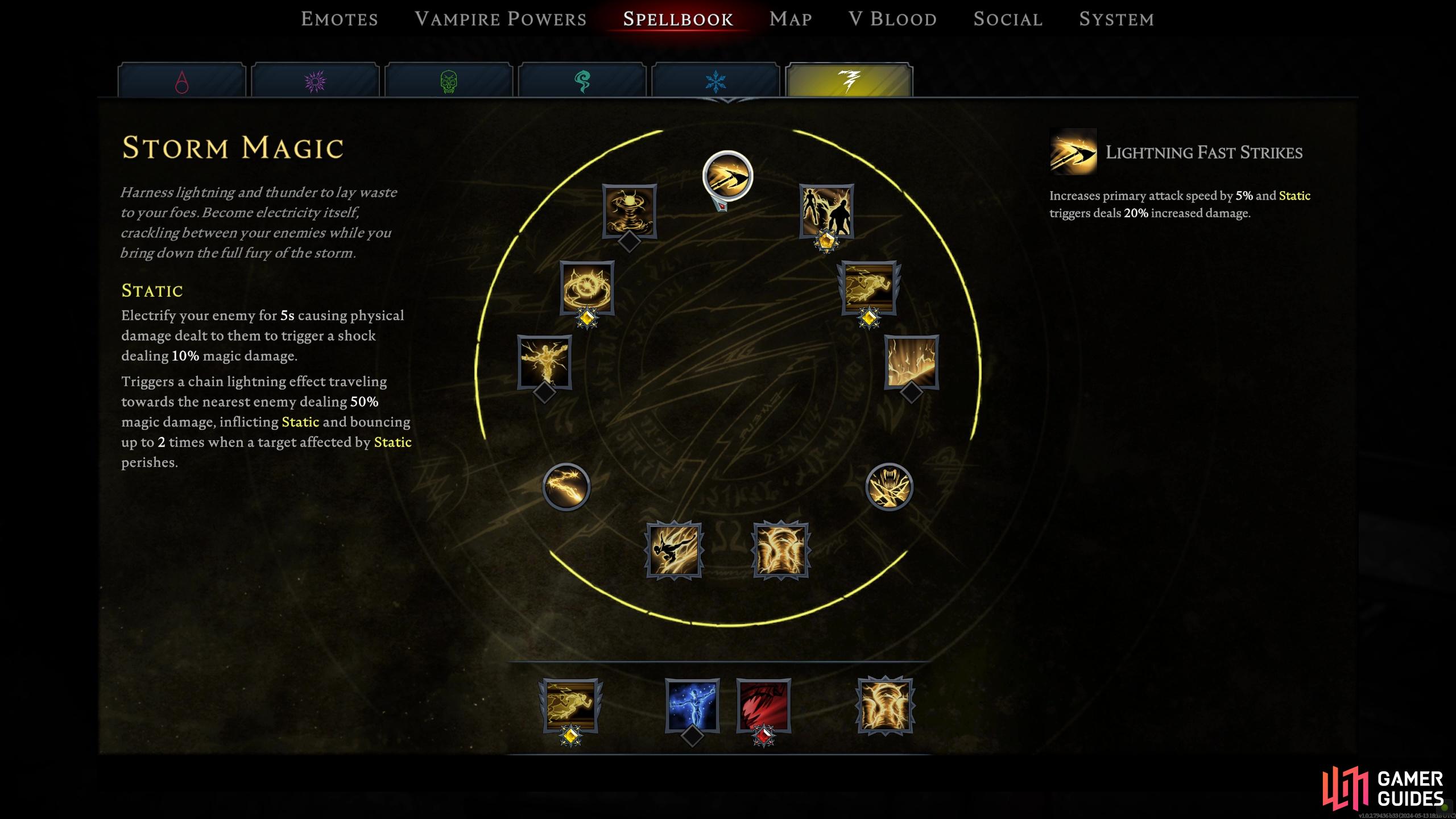
Task: Click the yellow gem under running spell
Action: 869,318
